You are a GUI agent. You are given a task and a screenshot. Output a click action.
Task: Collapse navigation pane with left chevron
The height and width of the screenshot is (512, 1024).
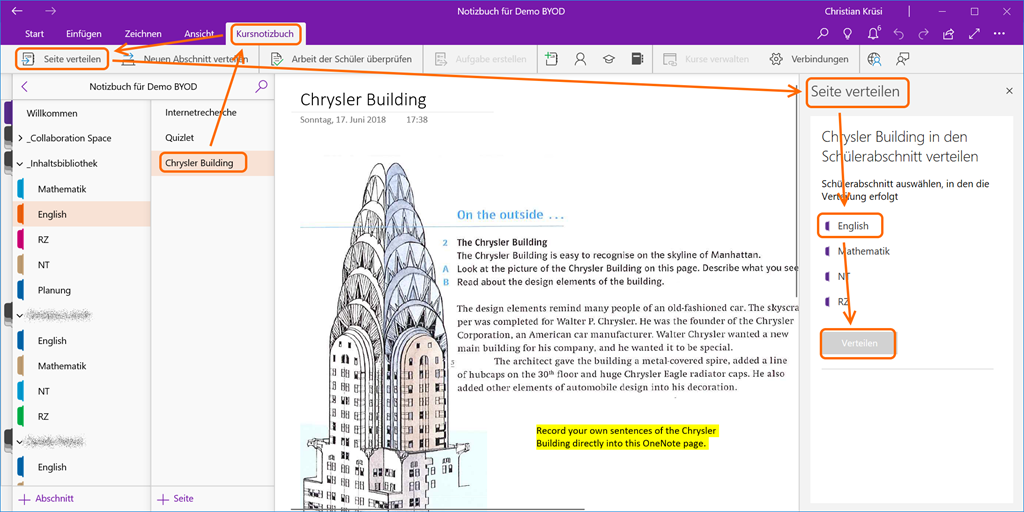pyautogui.click(x=24, y=87)
